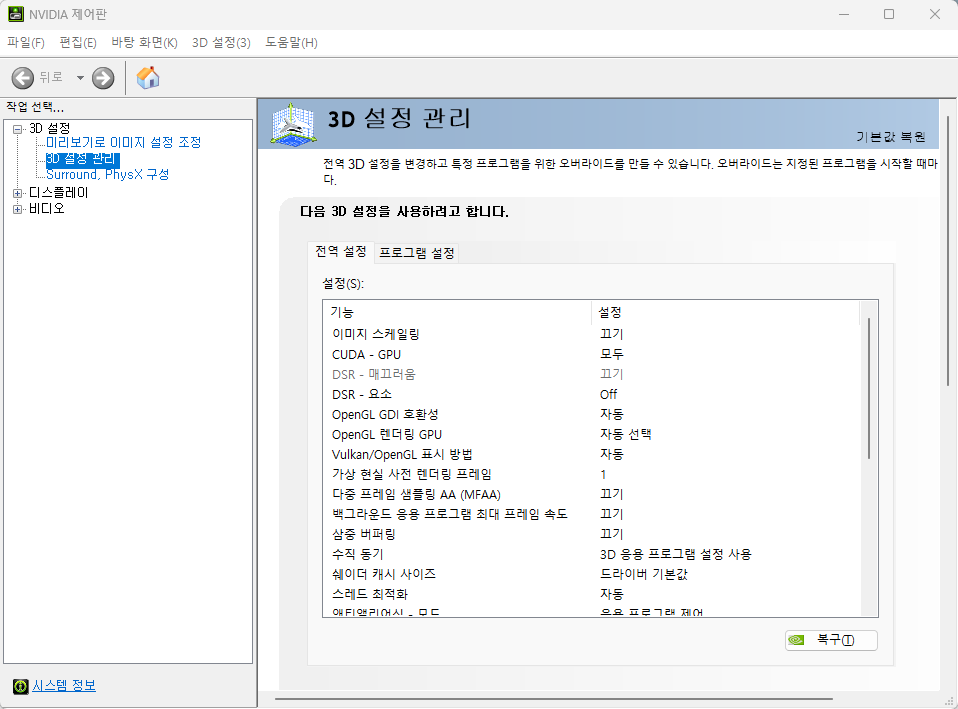The width and height of the screenshot is (958, 709).
Task: Select the 삼중 버퍼링 setting row
Action: tap(591, 534)
